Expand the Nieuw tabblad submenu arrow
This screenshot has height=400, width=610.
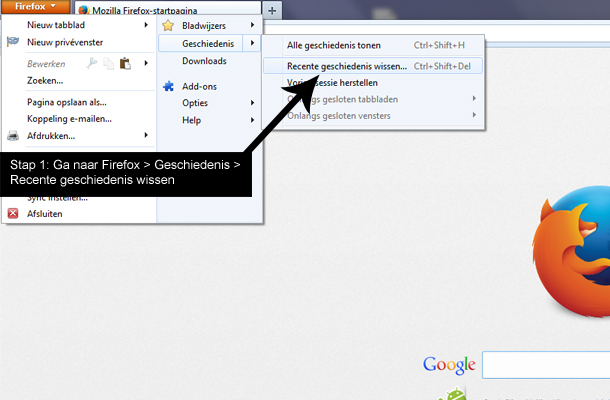(x=146, y=25)
